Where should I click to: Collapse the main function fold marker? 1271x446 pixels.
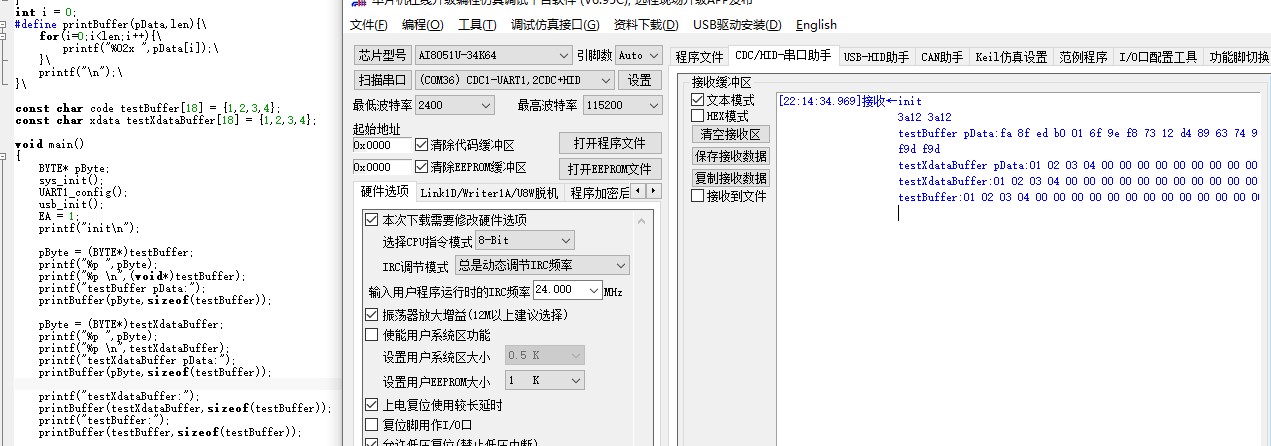click(5, 156)
